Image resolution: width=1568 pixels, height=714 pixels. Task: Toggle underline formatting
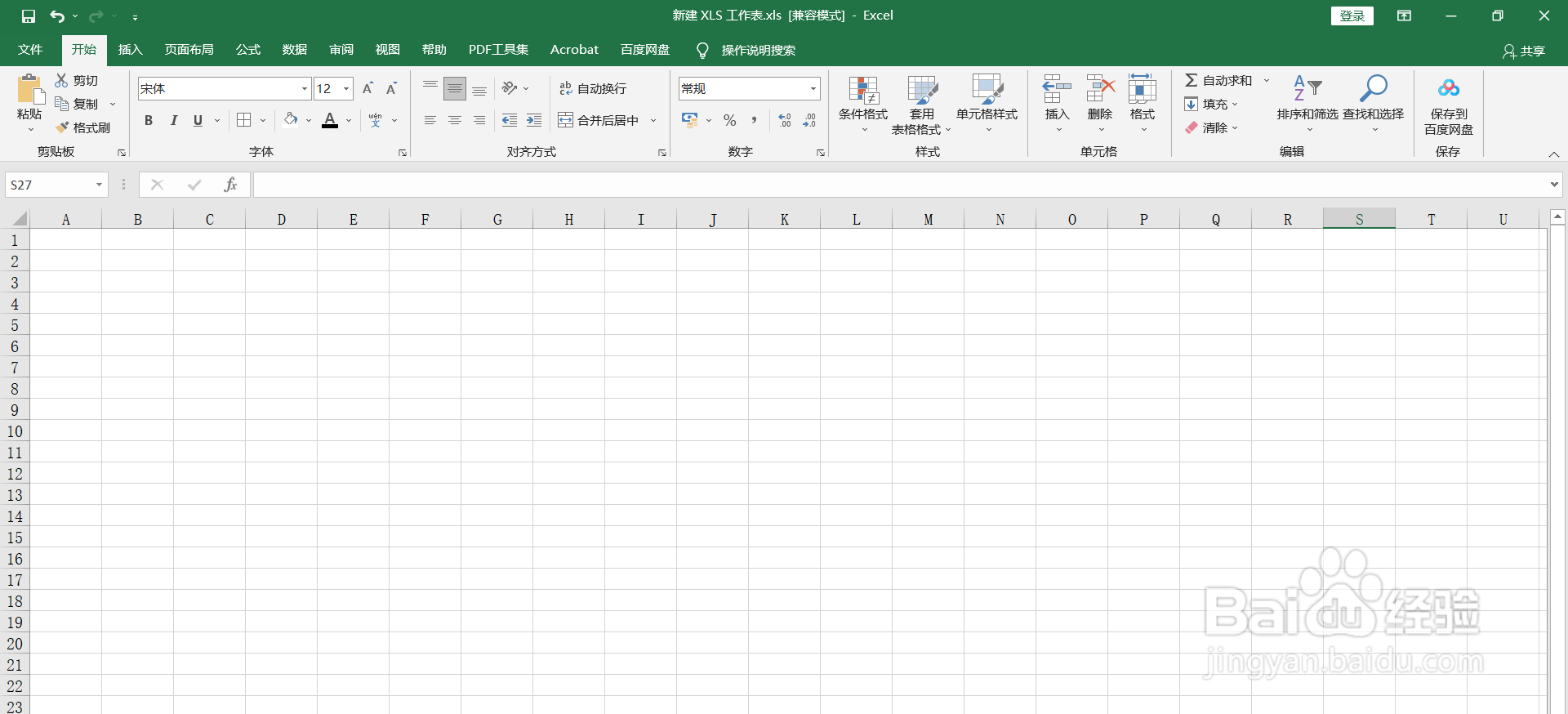click(198, 120)
